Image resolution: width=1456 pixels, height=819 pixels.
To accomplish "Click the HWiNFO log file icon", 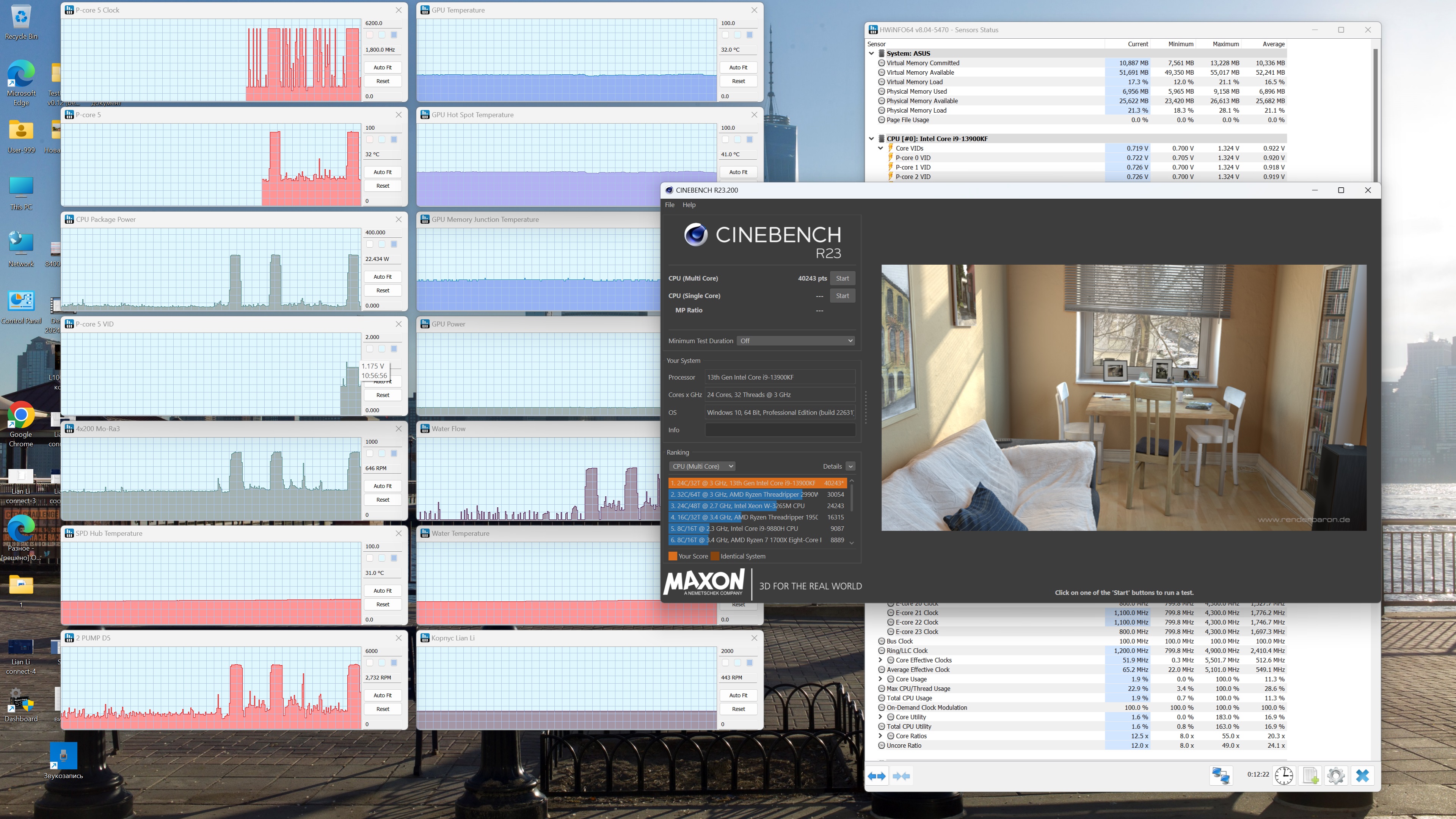I will (x=1310, y=775).
